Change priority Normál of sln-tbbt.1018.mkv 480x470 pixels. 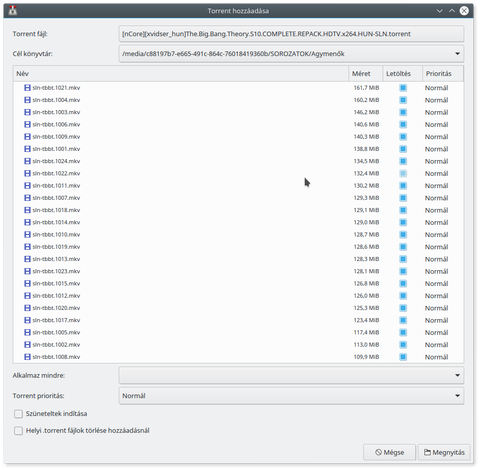(x=436, y=210)
